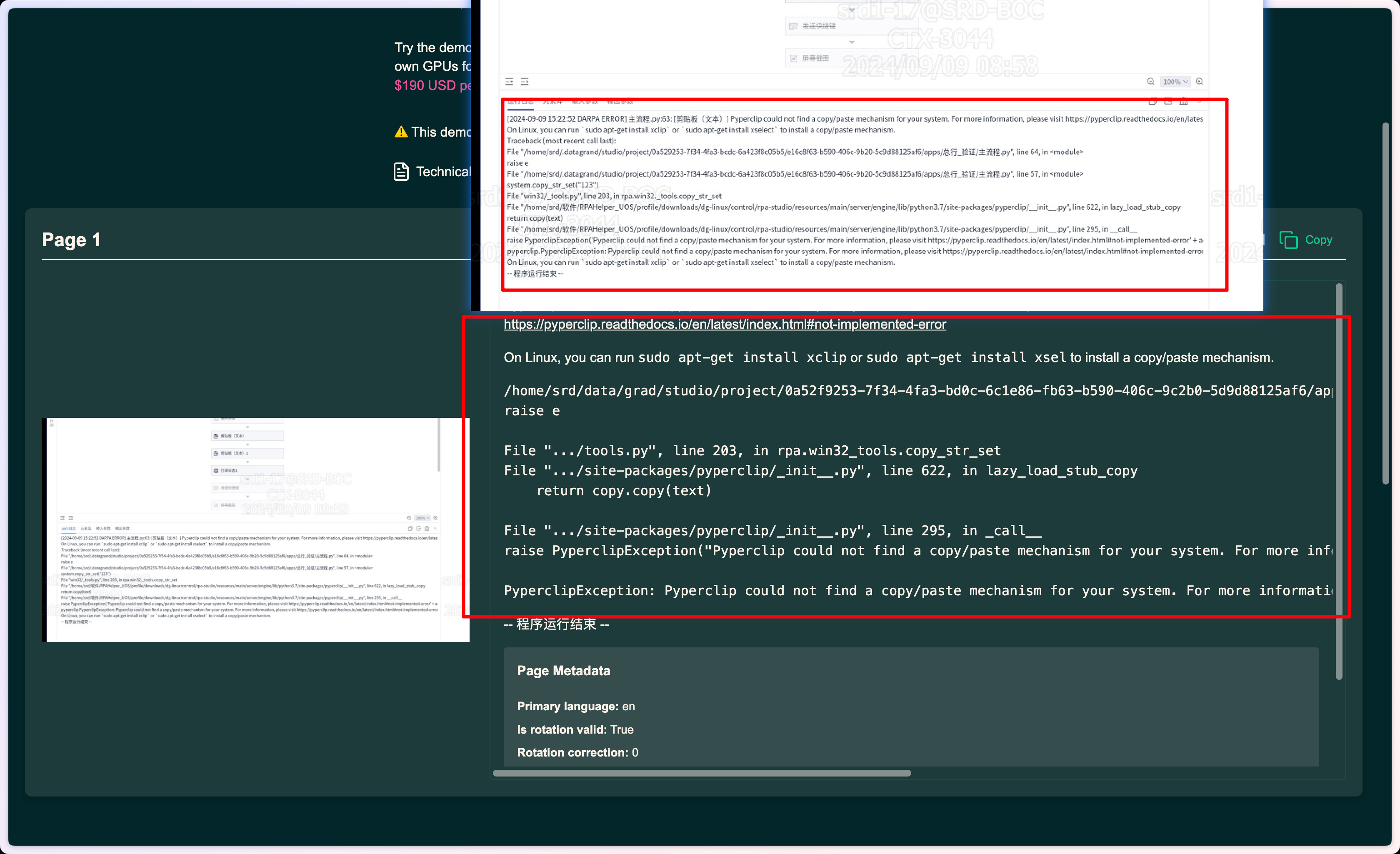Image resolution: width=1400 pixels, height=854 pixels.
Task: Click the Copy button beside Page 1
Action: click(x=1306, y=240)
